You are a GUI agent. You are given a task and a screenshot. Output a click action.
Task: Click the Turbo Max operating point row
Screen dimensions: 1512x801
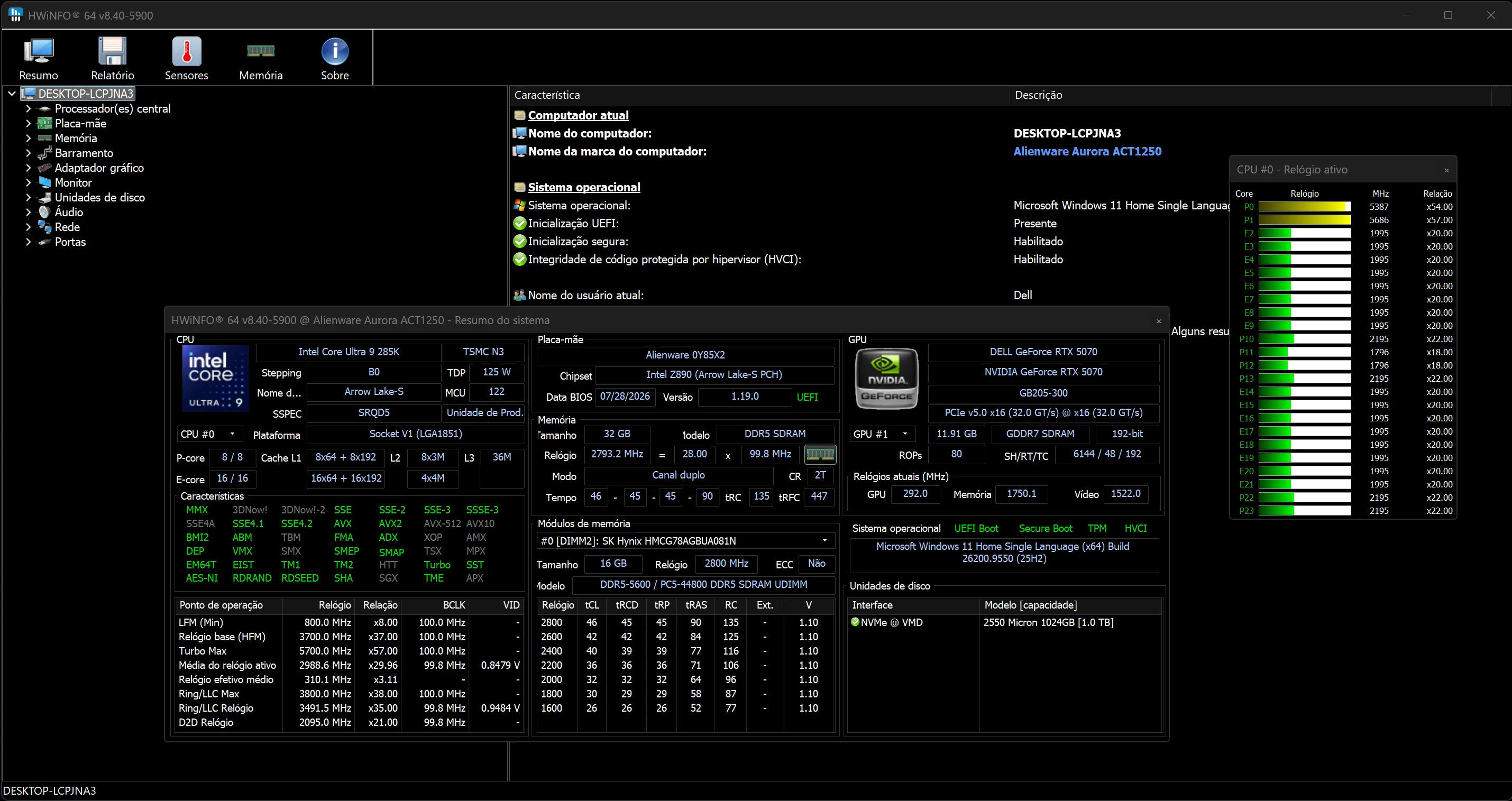click(x=349, y=651)
